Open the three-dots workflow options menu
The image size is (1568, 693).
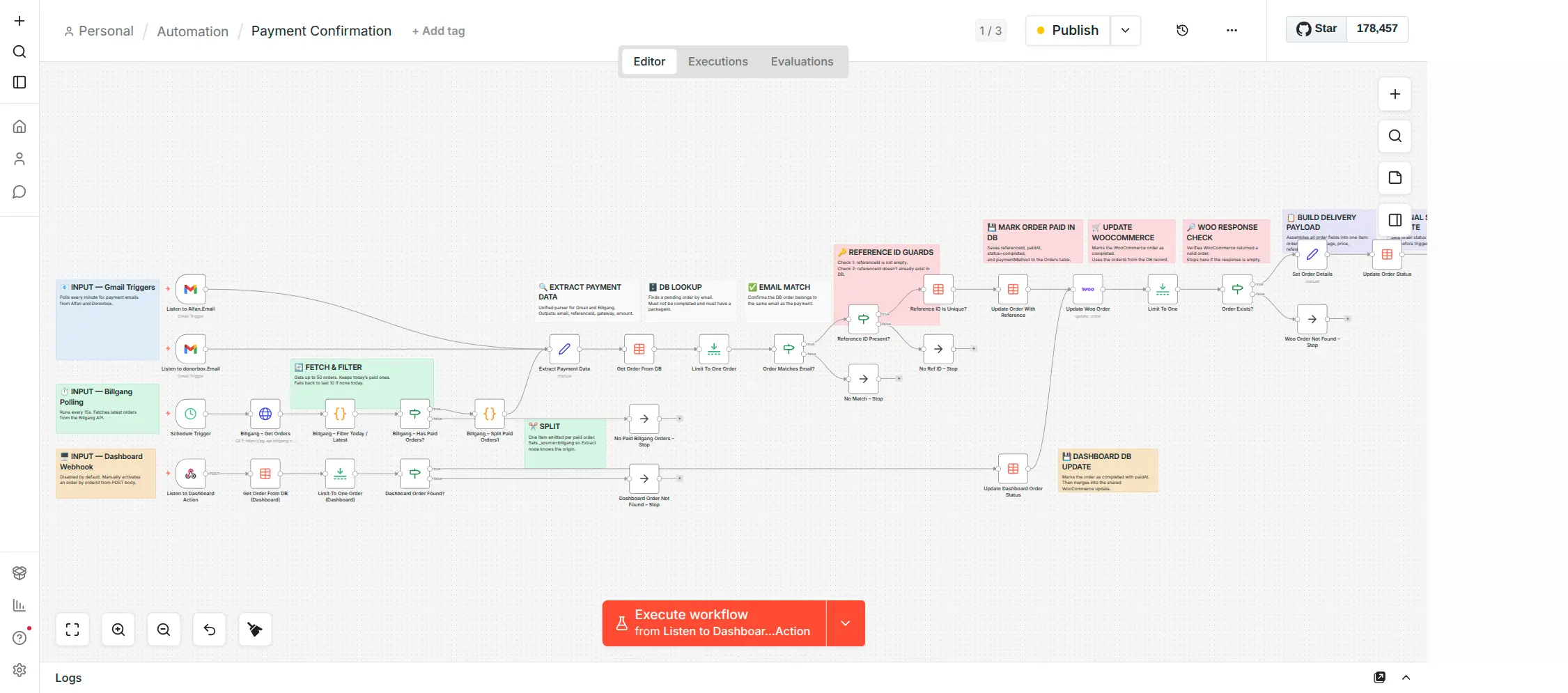(x=1232, y=31)
